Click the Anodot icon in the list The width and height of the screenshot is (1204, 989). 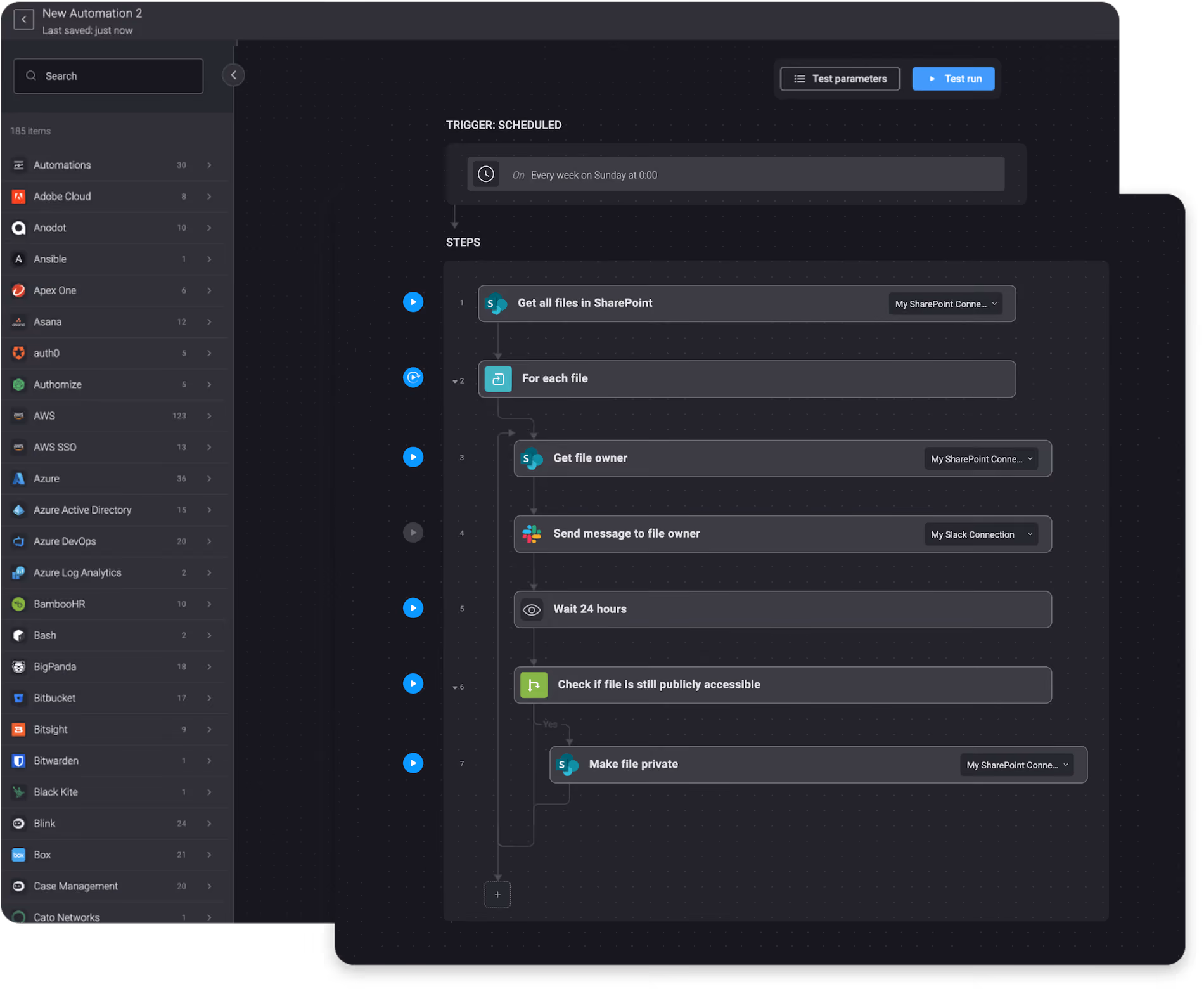point(19,228)
